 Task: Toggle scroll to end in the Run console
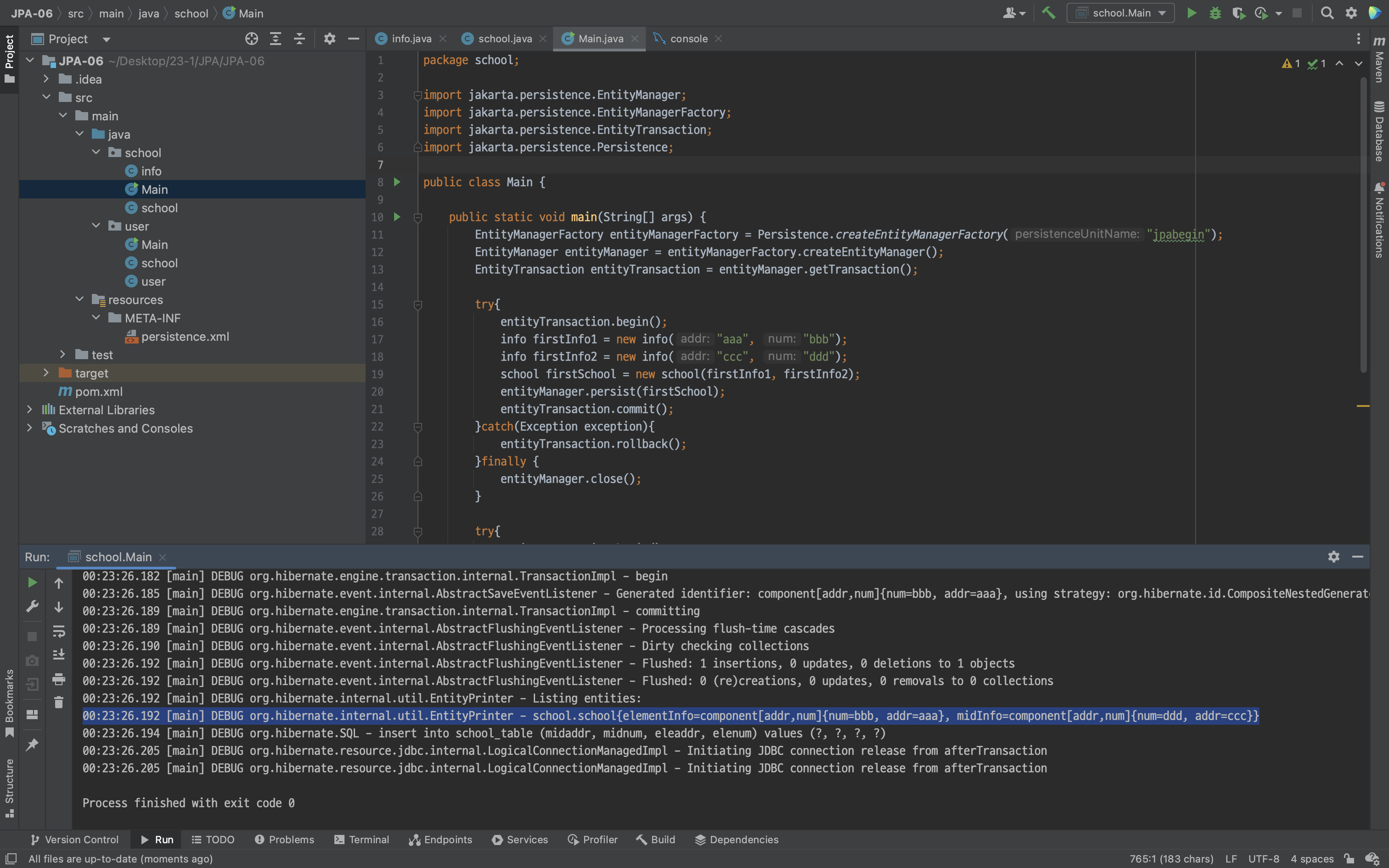(58, 654)
